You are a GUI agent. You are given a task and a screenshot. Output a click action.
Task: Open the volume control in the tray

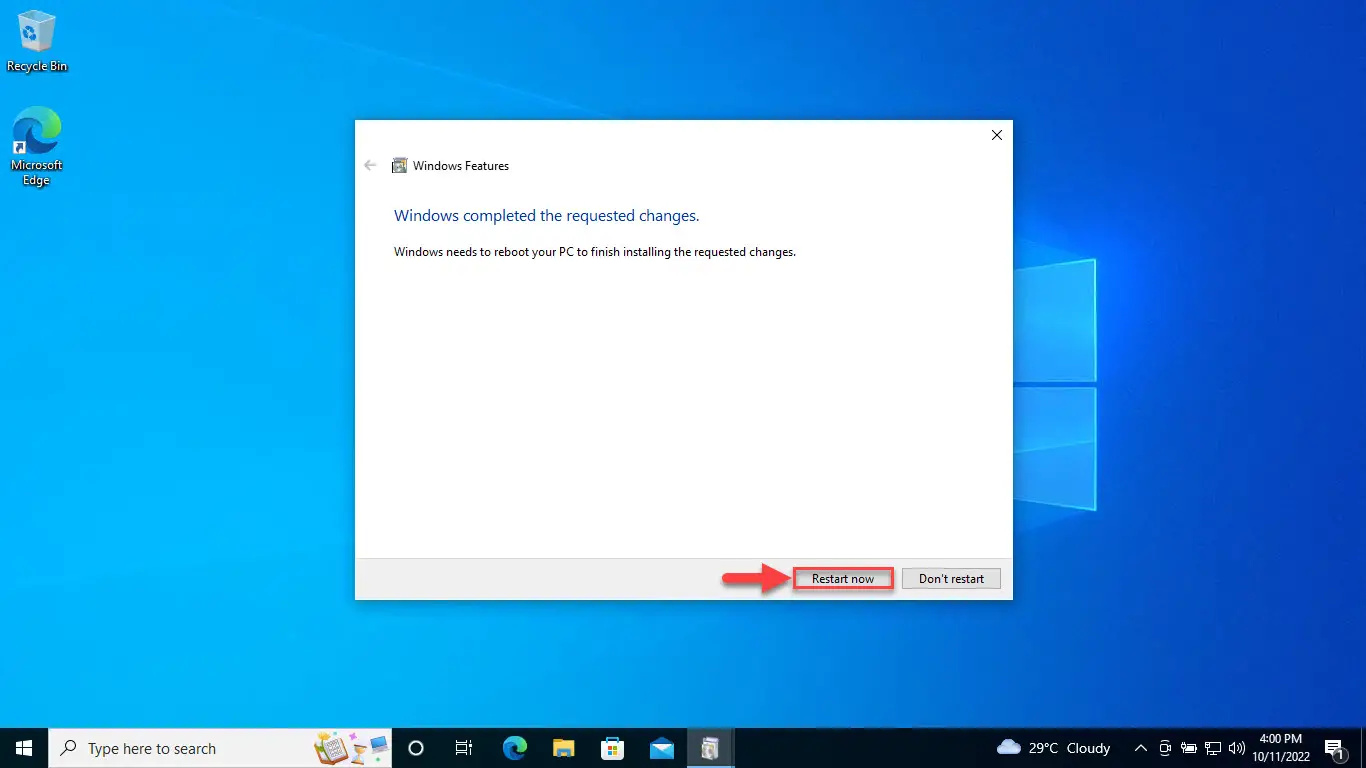click(1237, 748)
